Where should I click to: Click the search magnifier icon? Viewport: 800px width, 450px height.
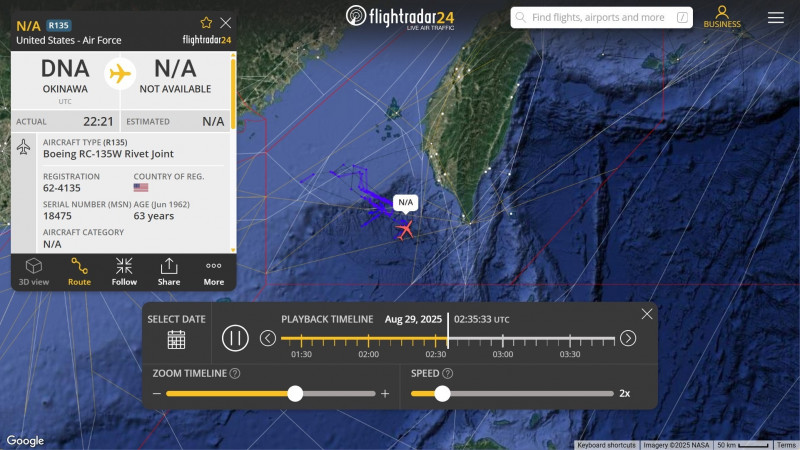pyautogui.click(x=520, y=17)
